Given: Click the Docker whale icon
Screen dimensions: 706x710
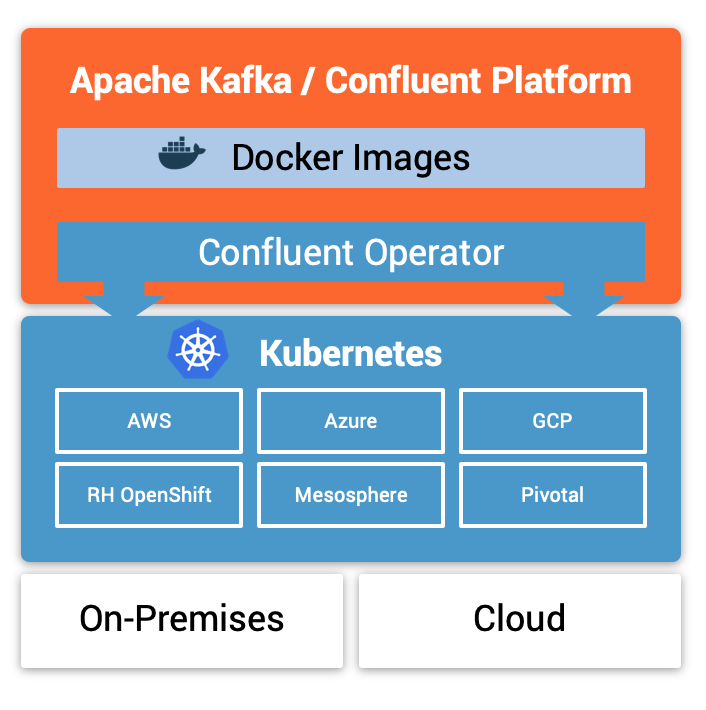Looking at the screenshot, I should coord(181,155).
